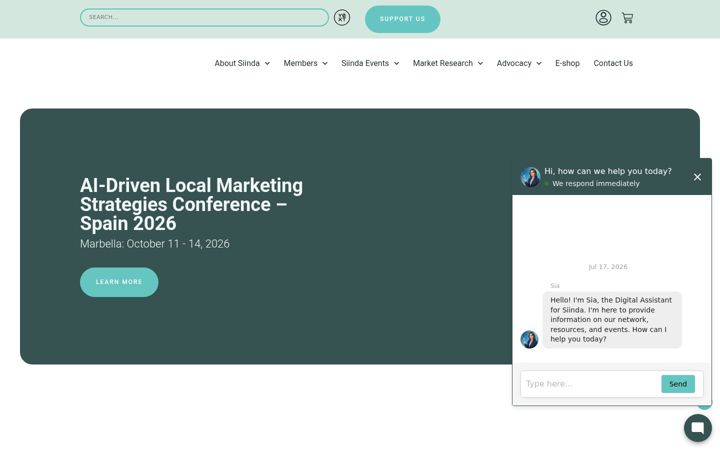
Task: Expand the Members menu chevron
Action: (x=325, y=63)
